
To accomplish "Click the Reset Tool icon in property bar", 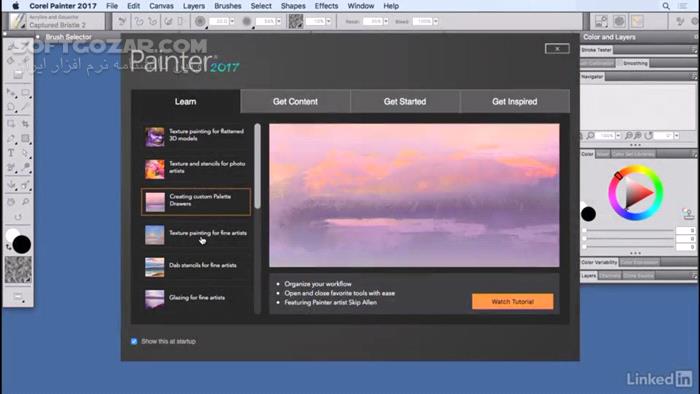I will [x=122, y=21].
